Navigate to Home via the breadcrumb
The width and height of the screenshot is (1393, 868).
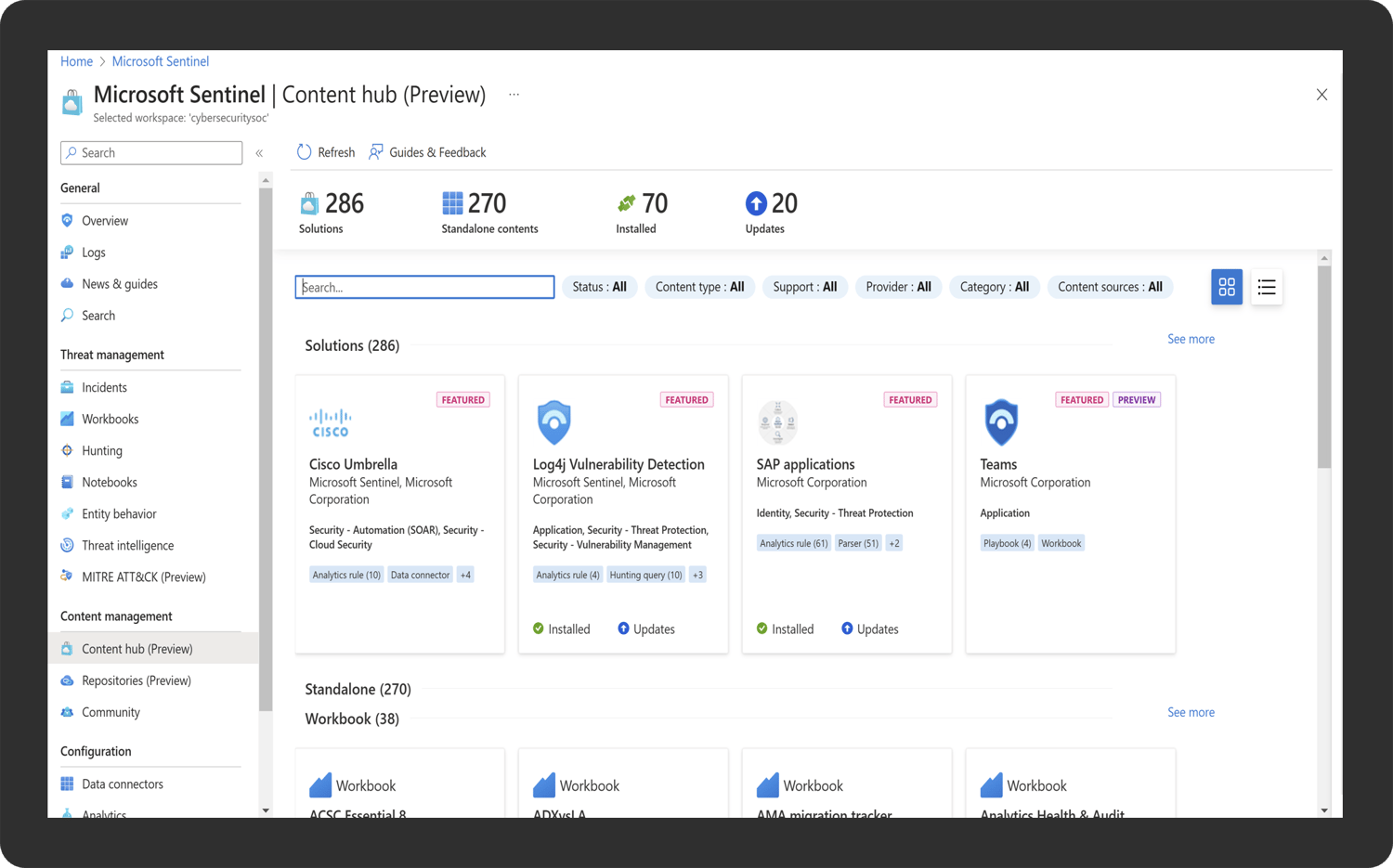pos(77,60)
